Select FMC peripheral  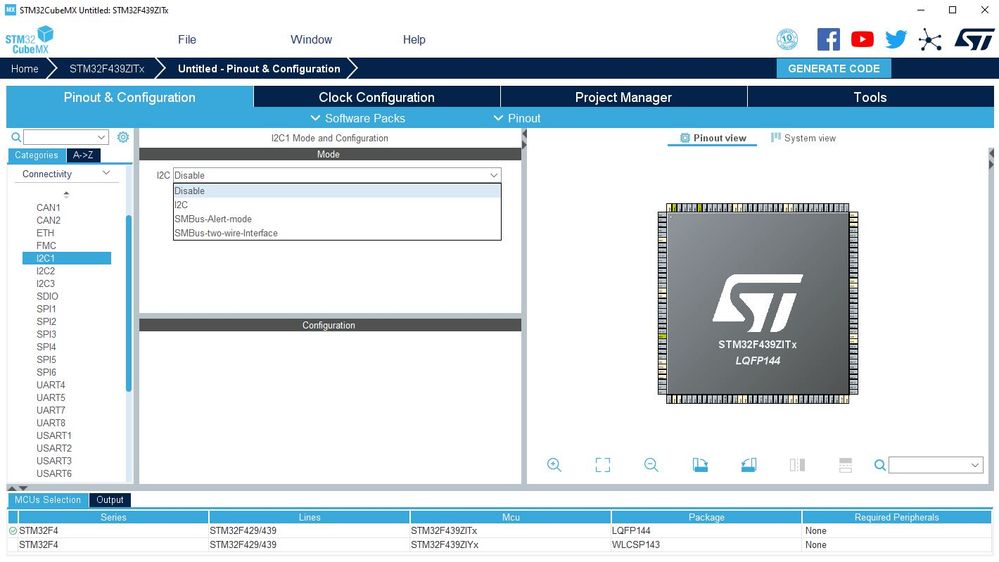[x=47, y=245]
